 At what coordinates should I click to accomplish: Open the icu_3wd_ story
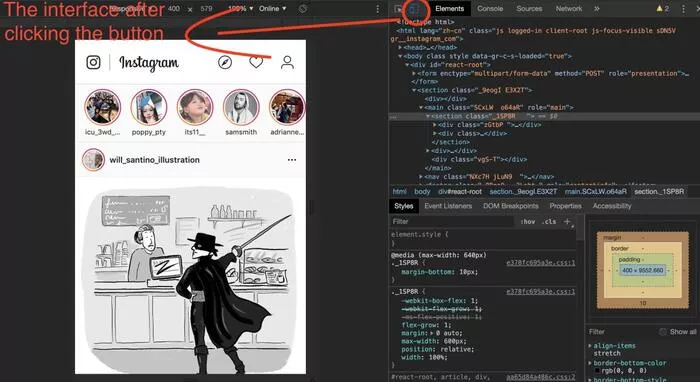click(x=103, y=107)
